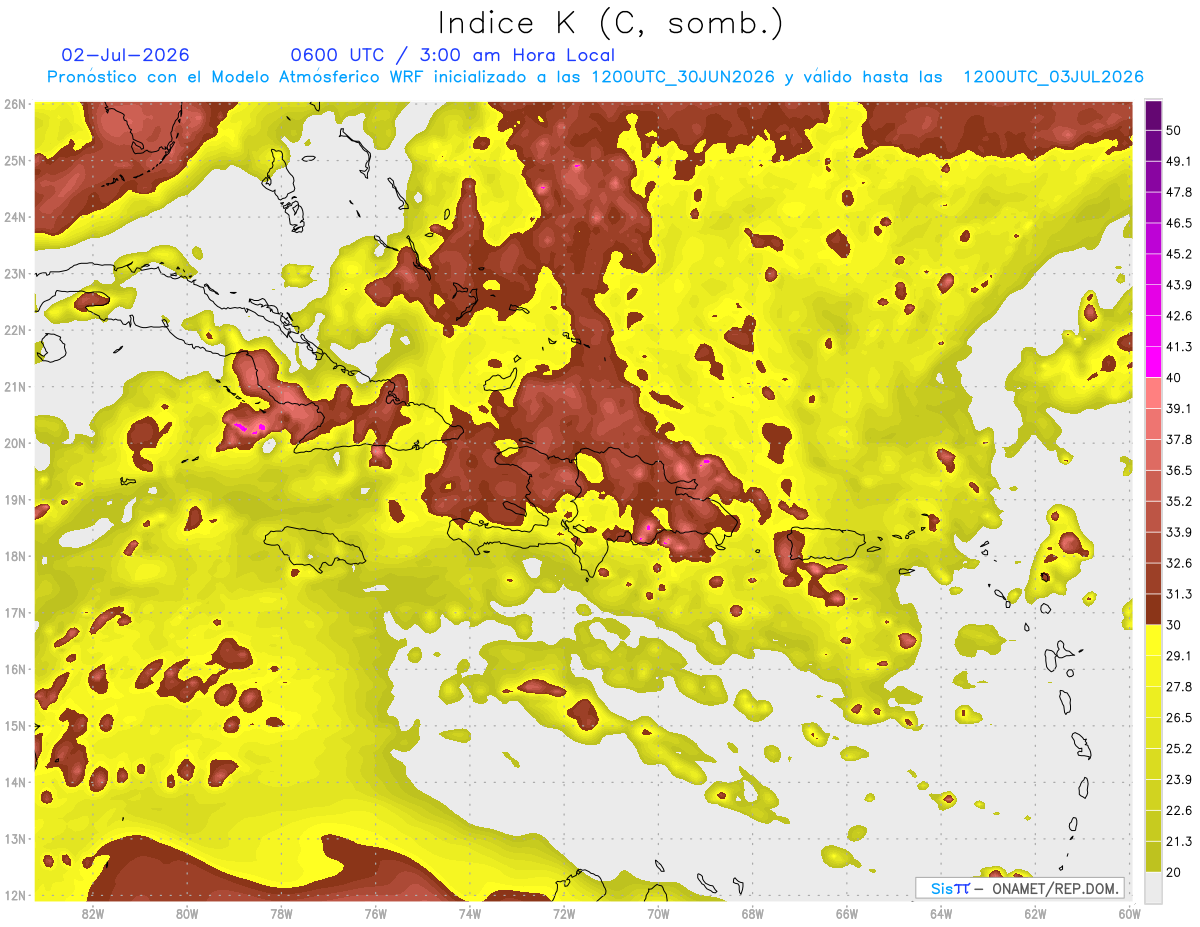Click the "78W" longitude label

pos(281,914)
